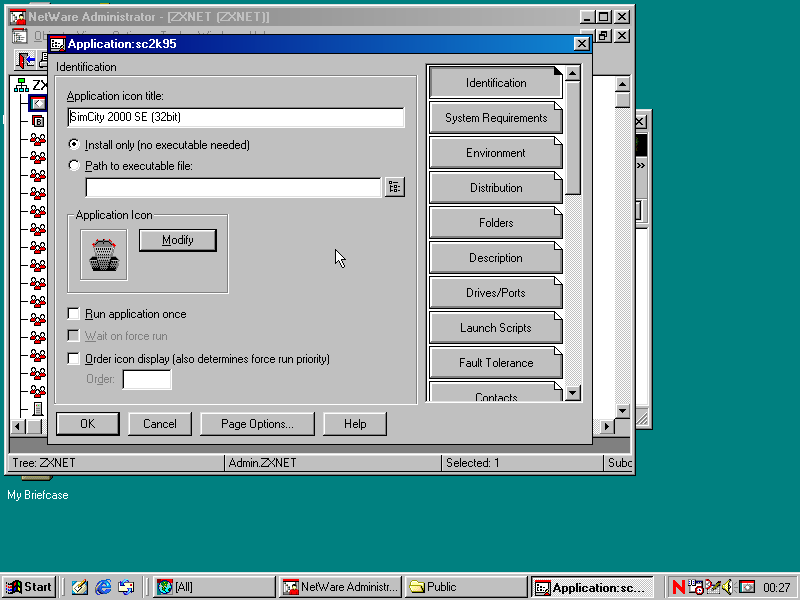Open the volume control tray icon

[x=728, y=587]
